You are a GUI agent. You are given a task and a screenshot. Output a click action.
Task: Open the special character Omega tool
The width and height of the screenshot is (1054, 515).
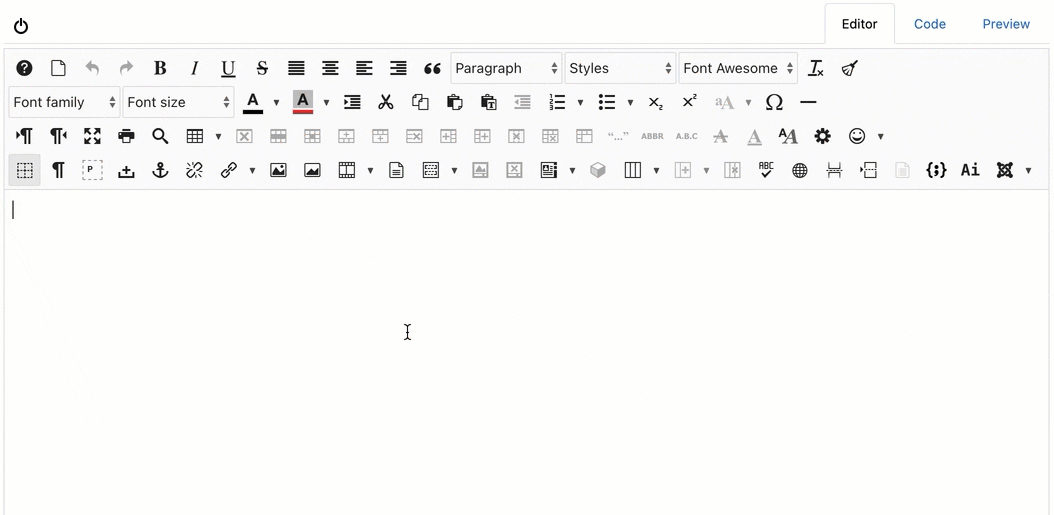click(x=774, y=102)
